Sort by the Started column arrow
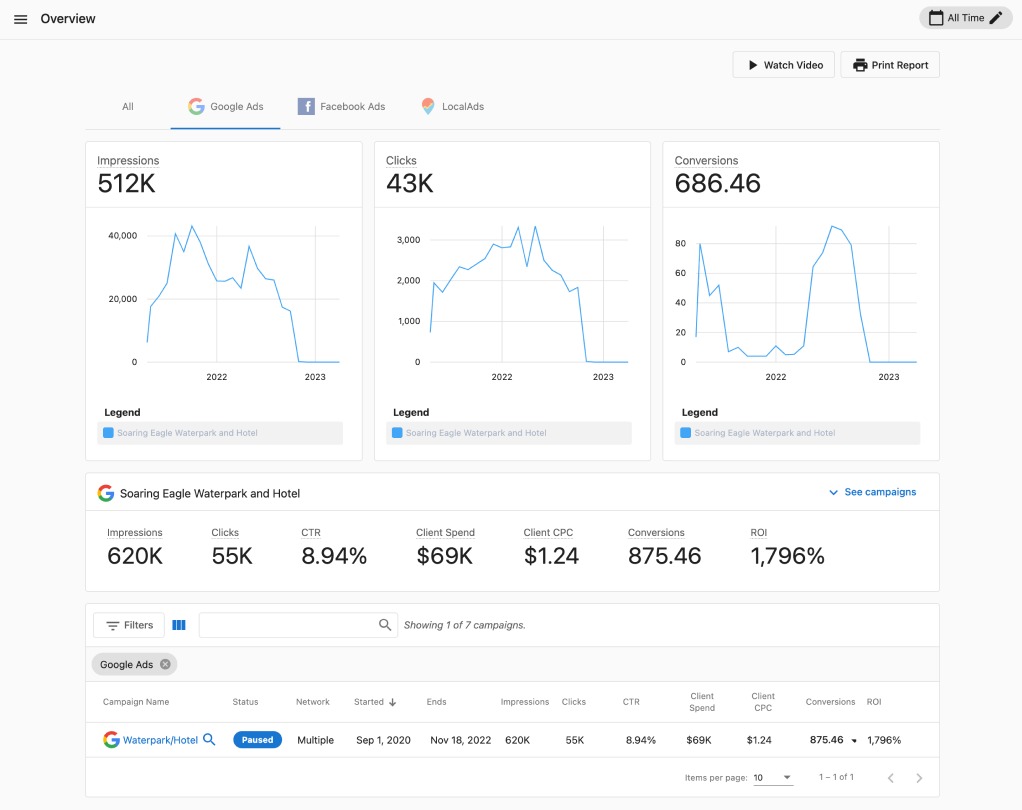Screen dimensions: 1022x810 pyautogui.click(x=392, y=702)
